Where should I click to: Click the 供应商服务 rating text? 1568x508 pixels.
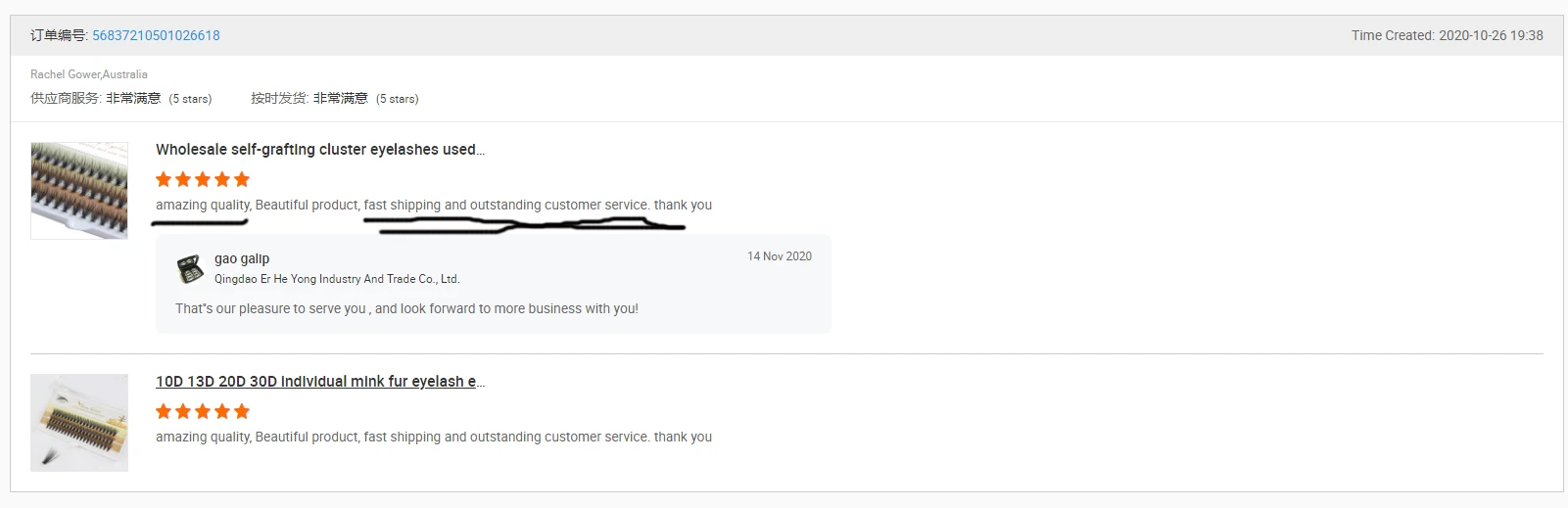pos(95,98)
